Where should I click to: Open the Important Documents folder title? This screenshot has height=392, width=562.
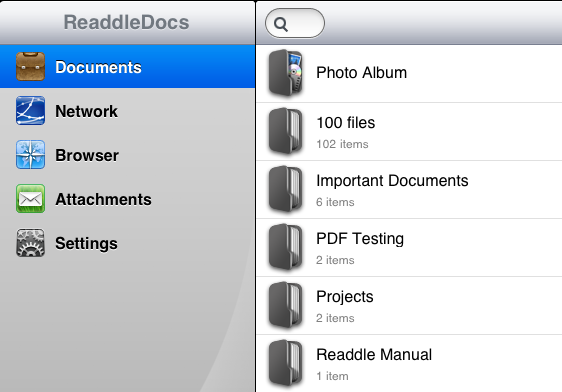tap(392, 181)
